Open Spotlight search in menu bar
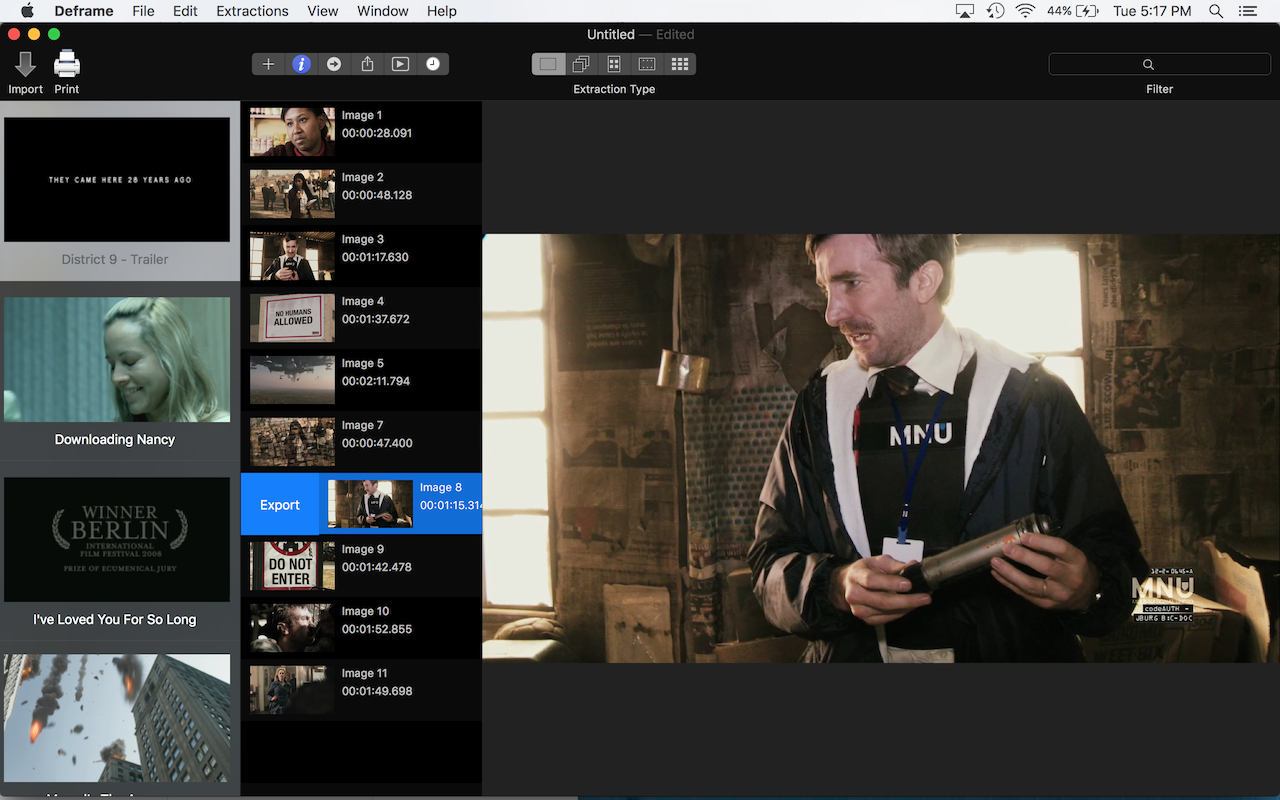 pyautogui.click(x=1216, y=11)
